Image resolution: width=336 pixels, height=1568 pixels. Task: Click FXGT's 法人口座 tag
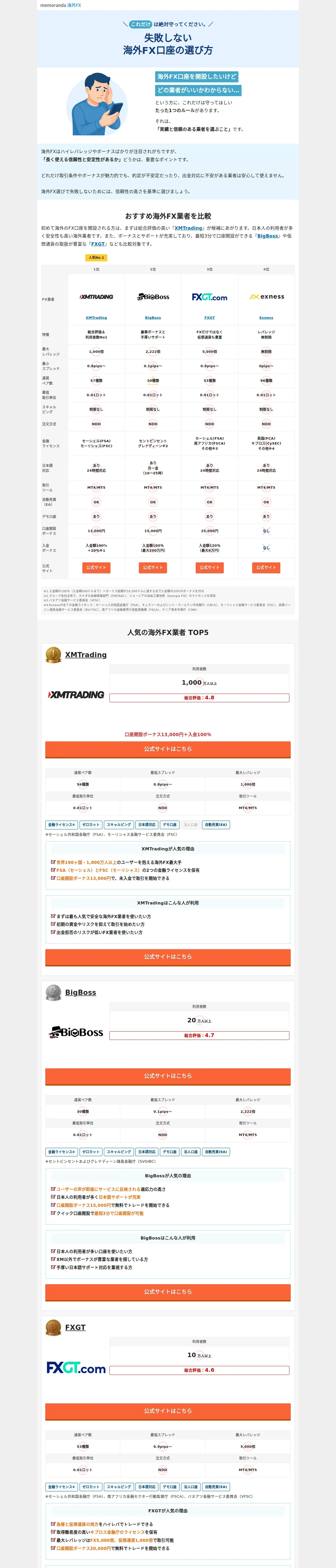pos(191,1486)
